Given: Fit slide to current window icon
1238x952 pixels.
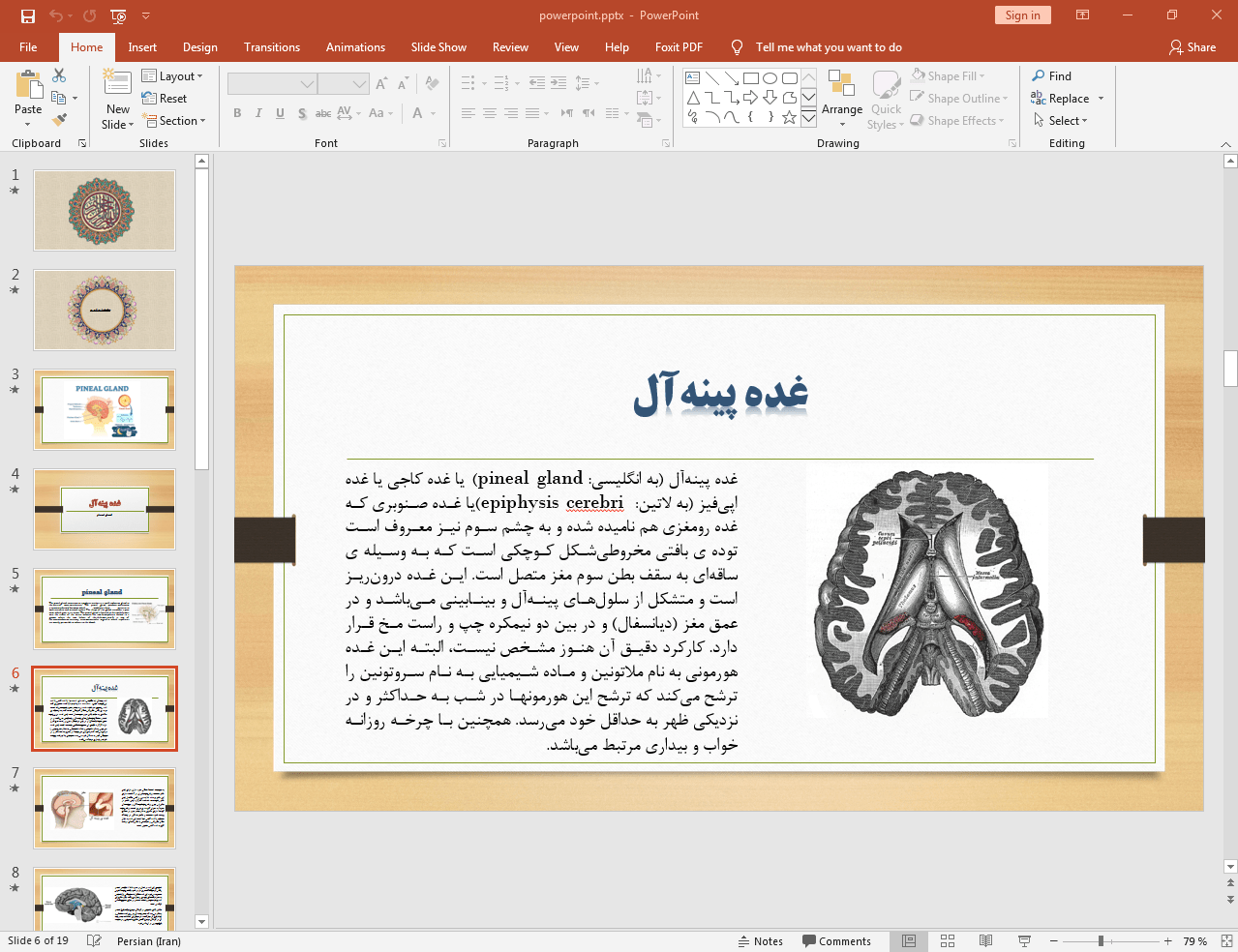Looking at the screenshot, I should point(1226,941).
